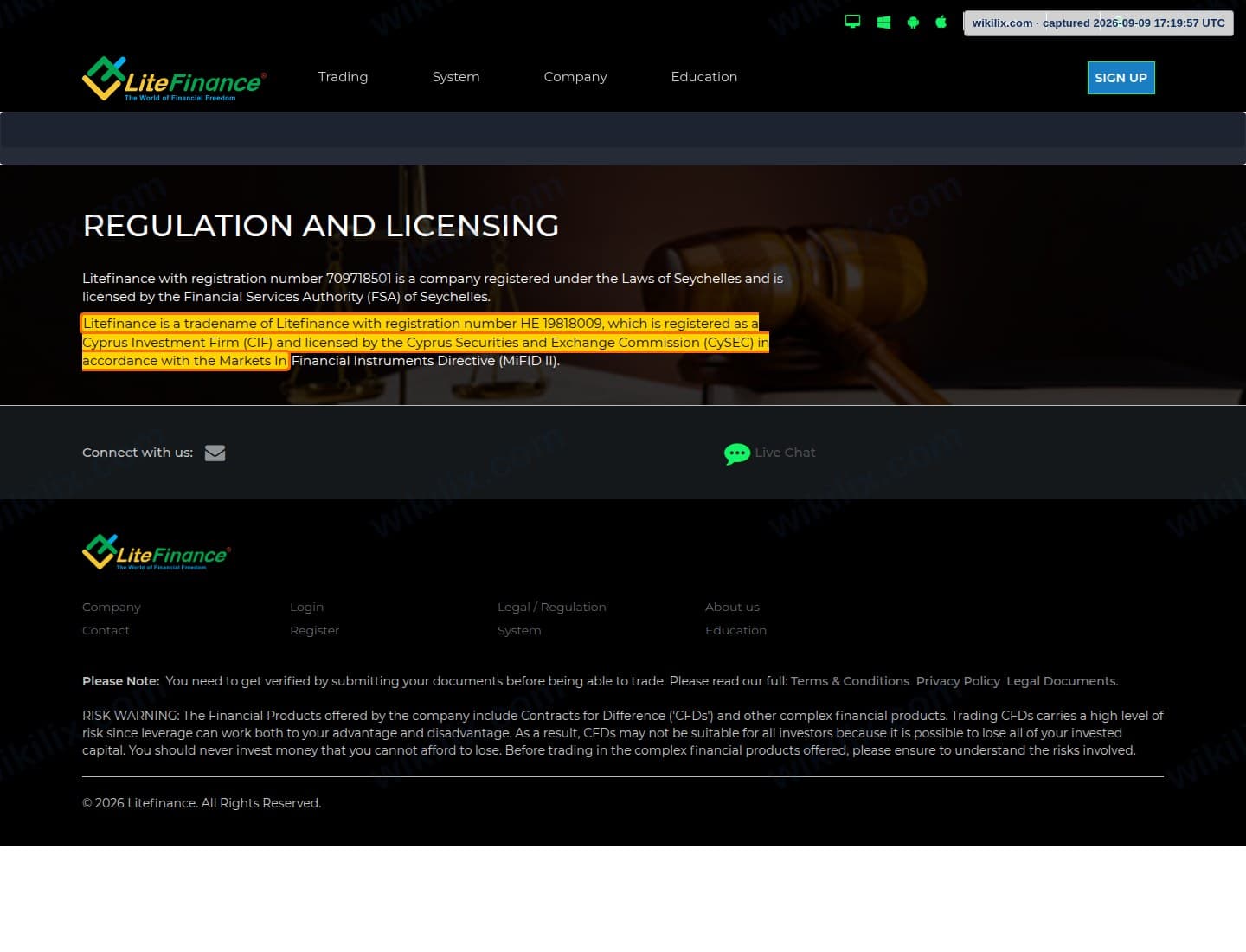The image size is (1246, 952).
Task: Go to the footer Login link
Action: (x=306, y=607)
